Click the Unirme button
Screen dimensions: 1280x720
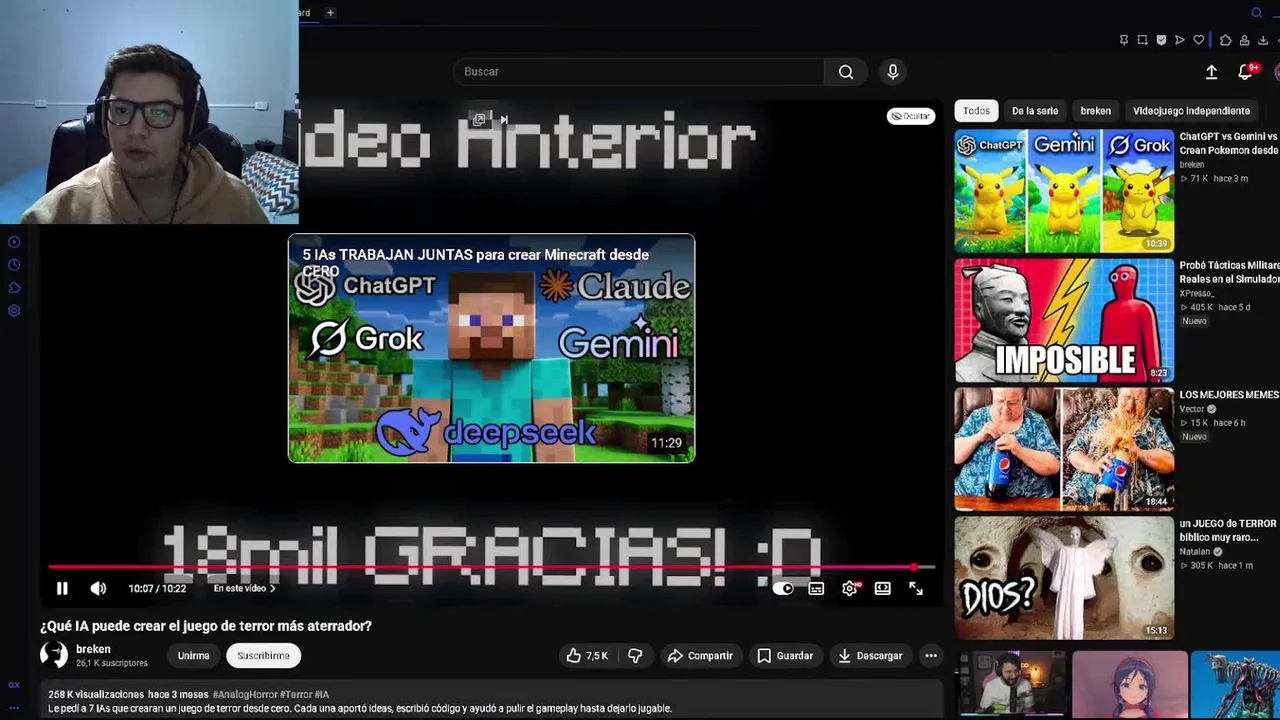tap(193, 656)
